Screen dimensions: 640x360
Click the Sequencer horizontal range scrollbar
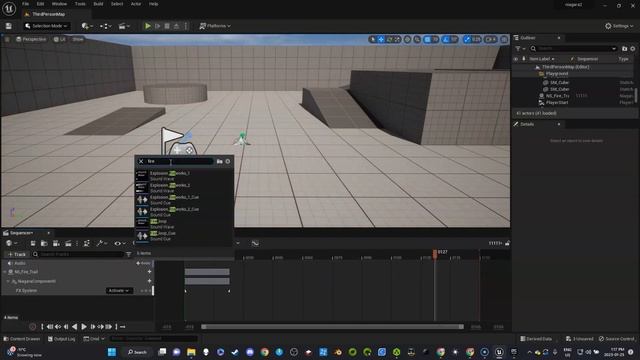click(x=332, y=327)
